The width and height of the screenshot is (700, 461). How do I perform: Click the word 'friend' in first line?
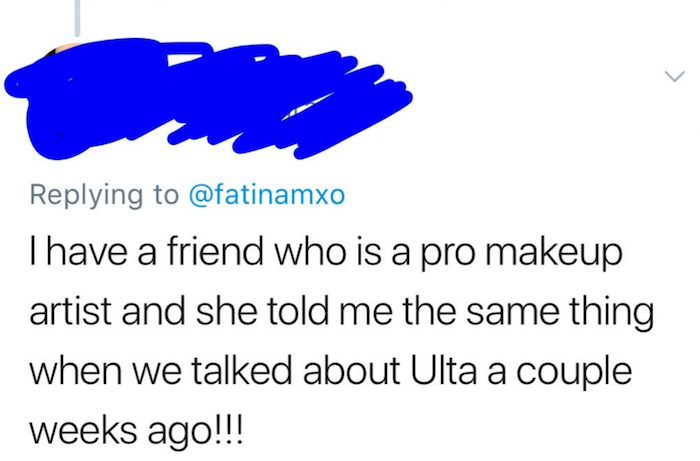(215, 251)
